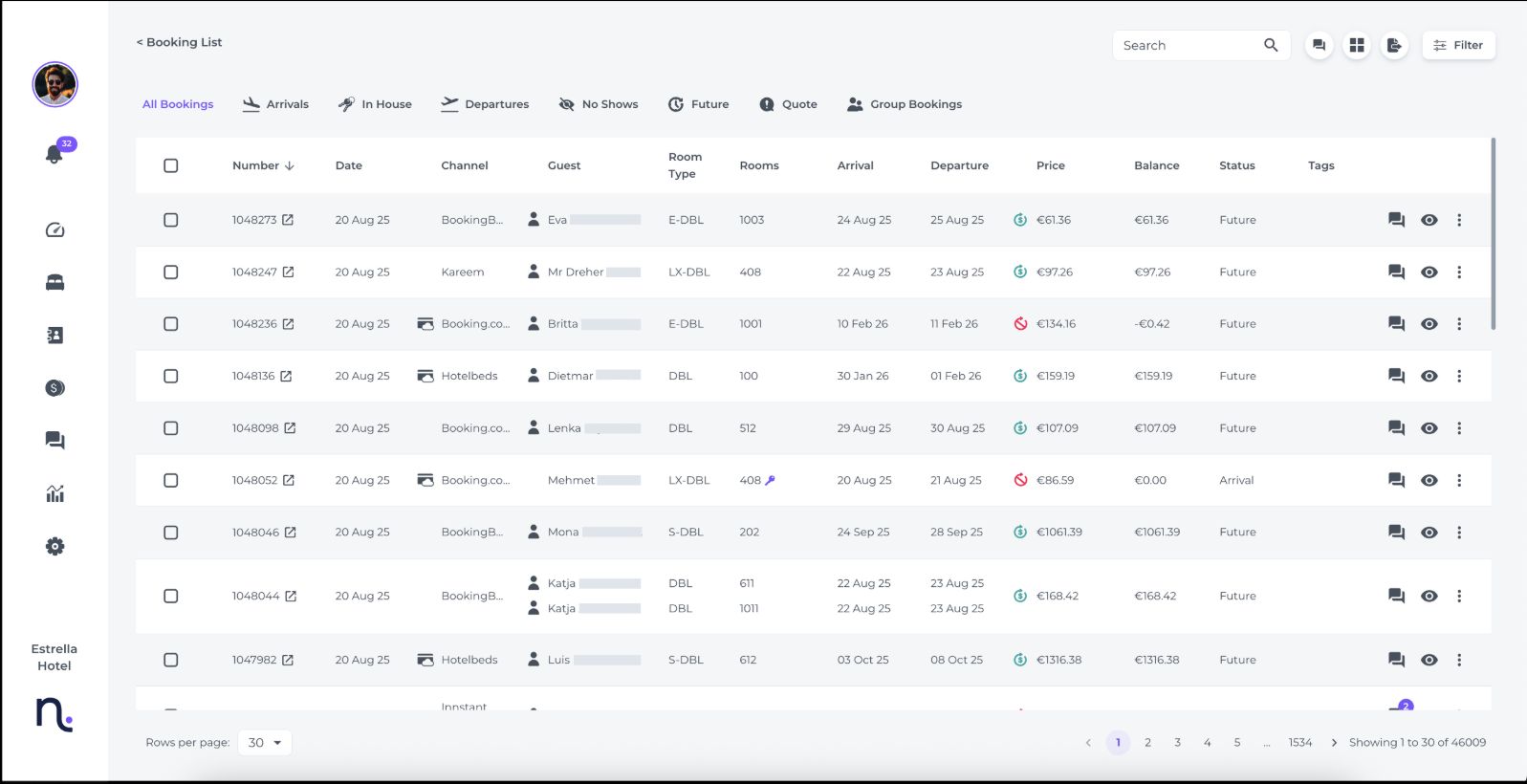
Task: Open messages for booking 1048273
Action: click(x=1396, y=220)
